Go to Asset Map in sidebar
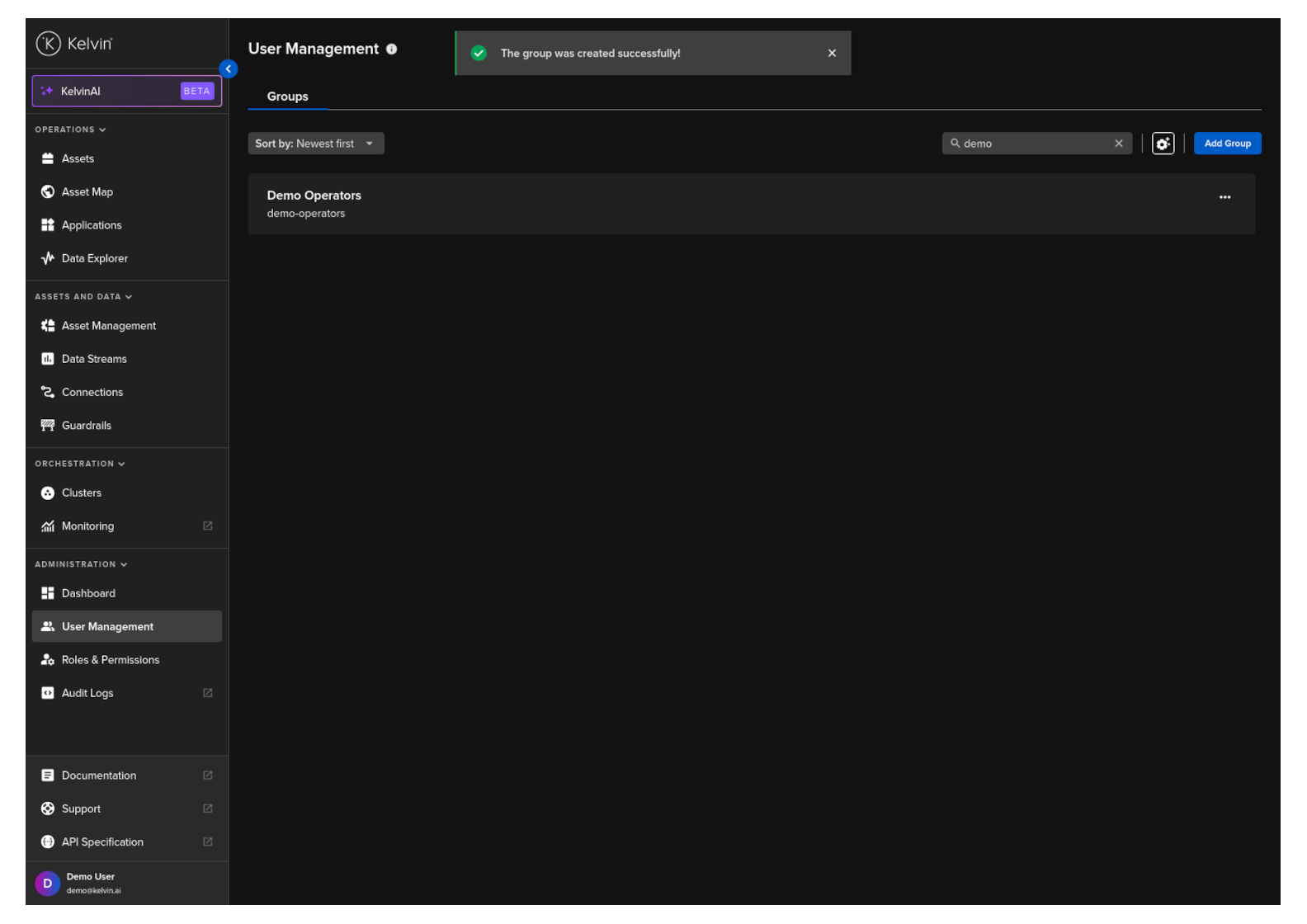This screenshot has width=1307, height=924. point(87,192)
